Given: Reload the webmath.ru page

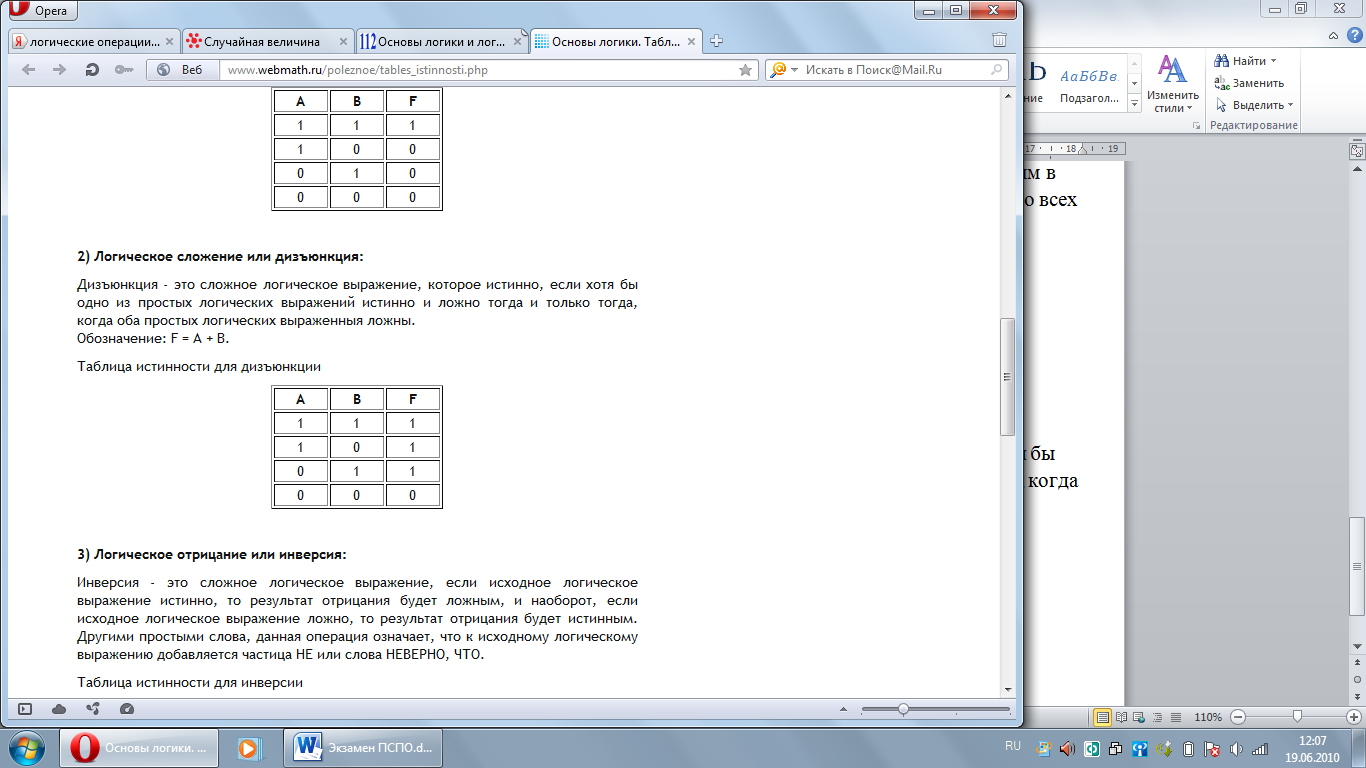Looking at the screenshot, I should [92, 70].
